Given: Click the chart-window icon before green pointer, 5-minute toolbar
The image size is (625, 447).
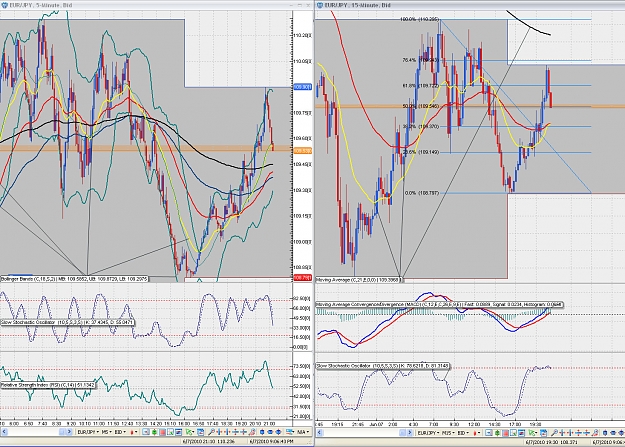Looking at the screenshot, I should pyautogui.click(x=178, y=432).
